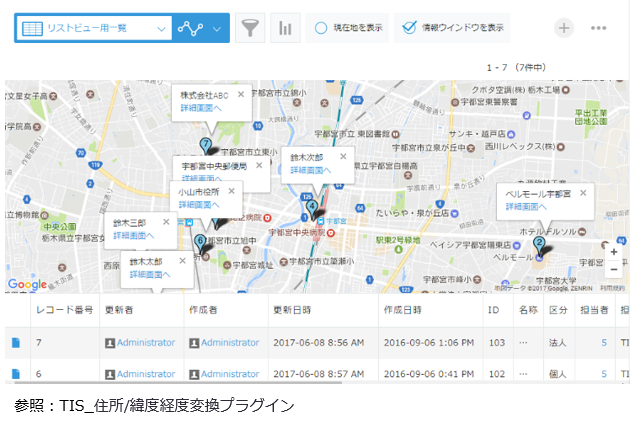This screenshot has width=639, height=423.
Task: Open 詳細画面へ link in 株式会社ABC window
Action: point(201,108)
